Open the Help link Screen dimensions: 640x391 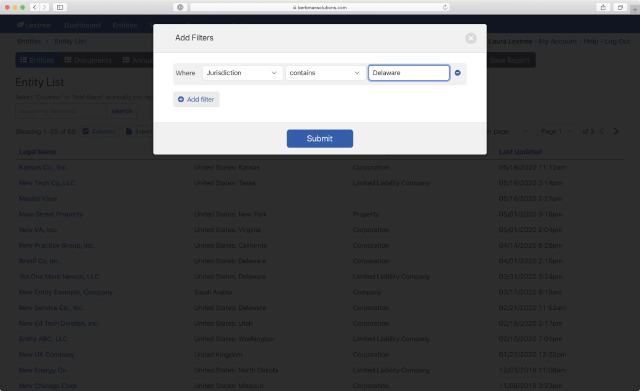[x=591, y=41]
